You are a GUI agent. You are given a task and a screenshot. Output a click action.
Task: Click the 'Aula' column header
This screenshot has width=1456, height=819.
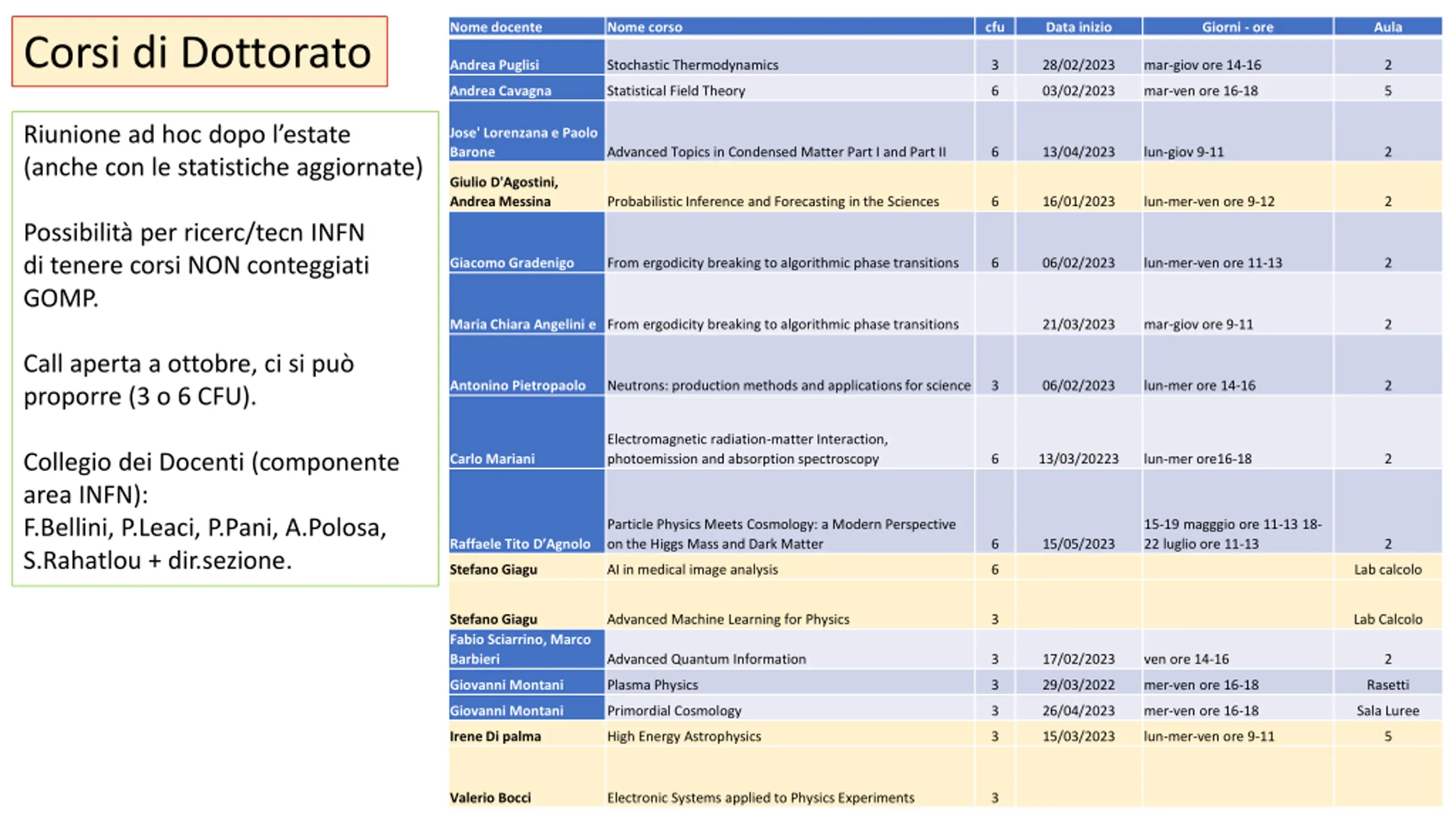pyautogui.click(x=1387, y=27)
